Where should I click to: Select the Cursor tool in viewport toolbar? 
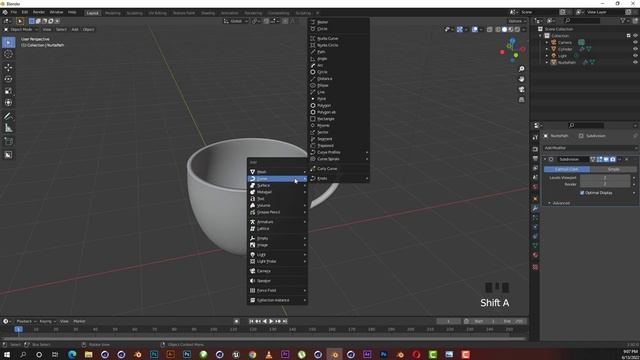click(8, 54)
